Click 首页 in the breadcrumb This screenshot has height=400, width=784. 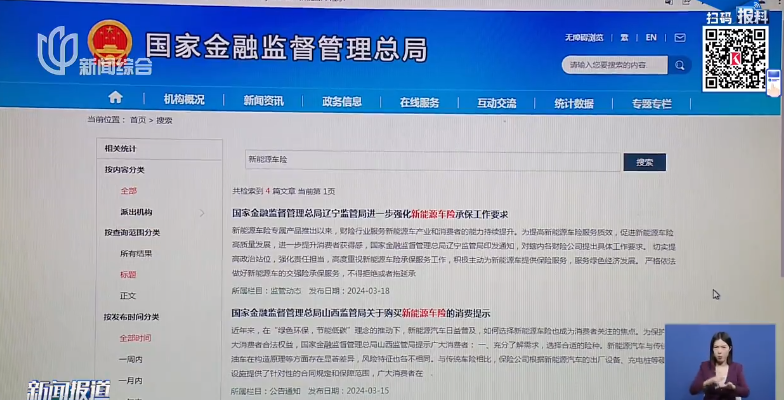138,120
